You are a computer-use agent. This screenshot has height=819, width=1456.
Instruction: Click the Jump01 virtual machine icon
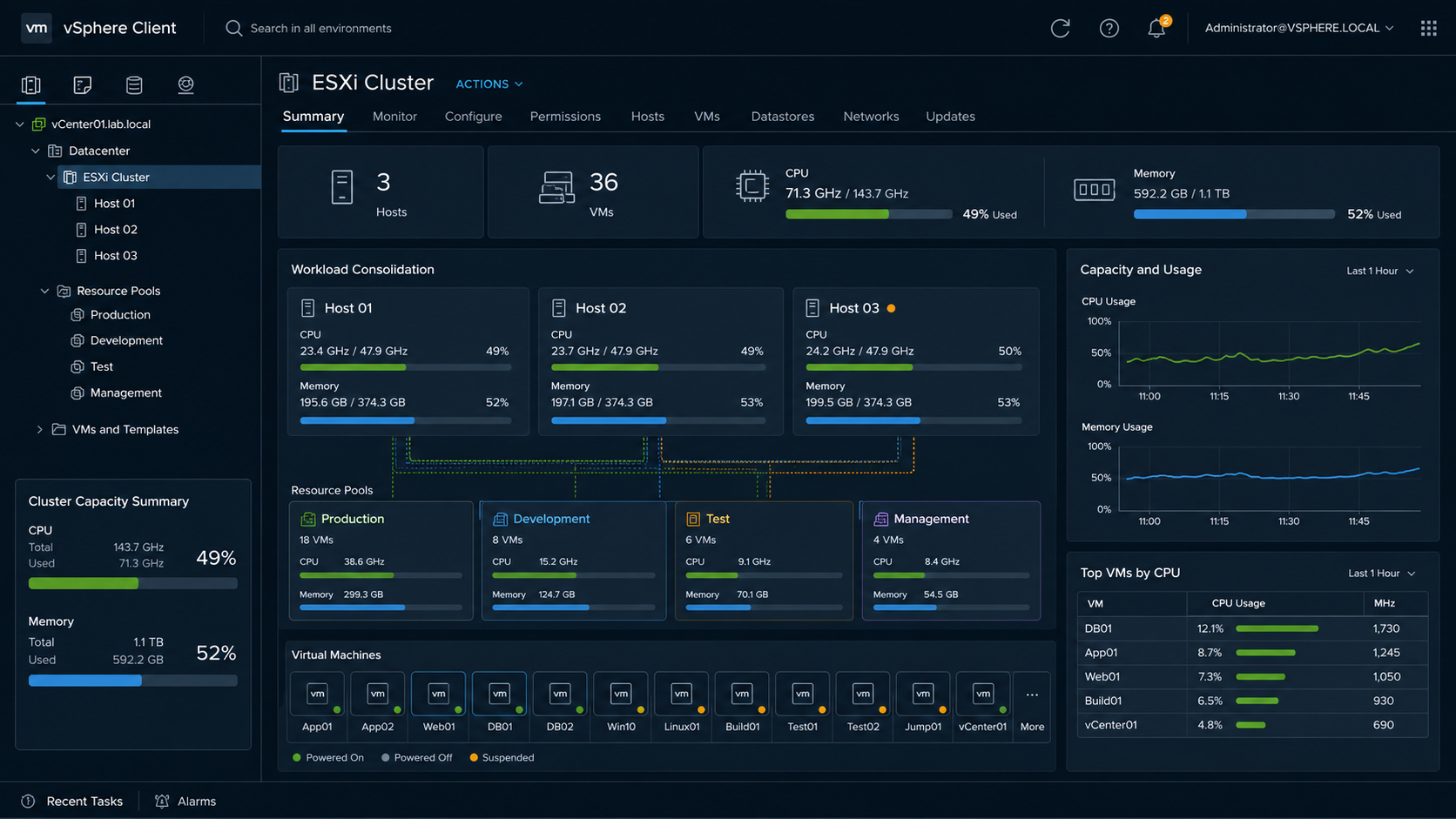click(x=923, y=694)
